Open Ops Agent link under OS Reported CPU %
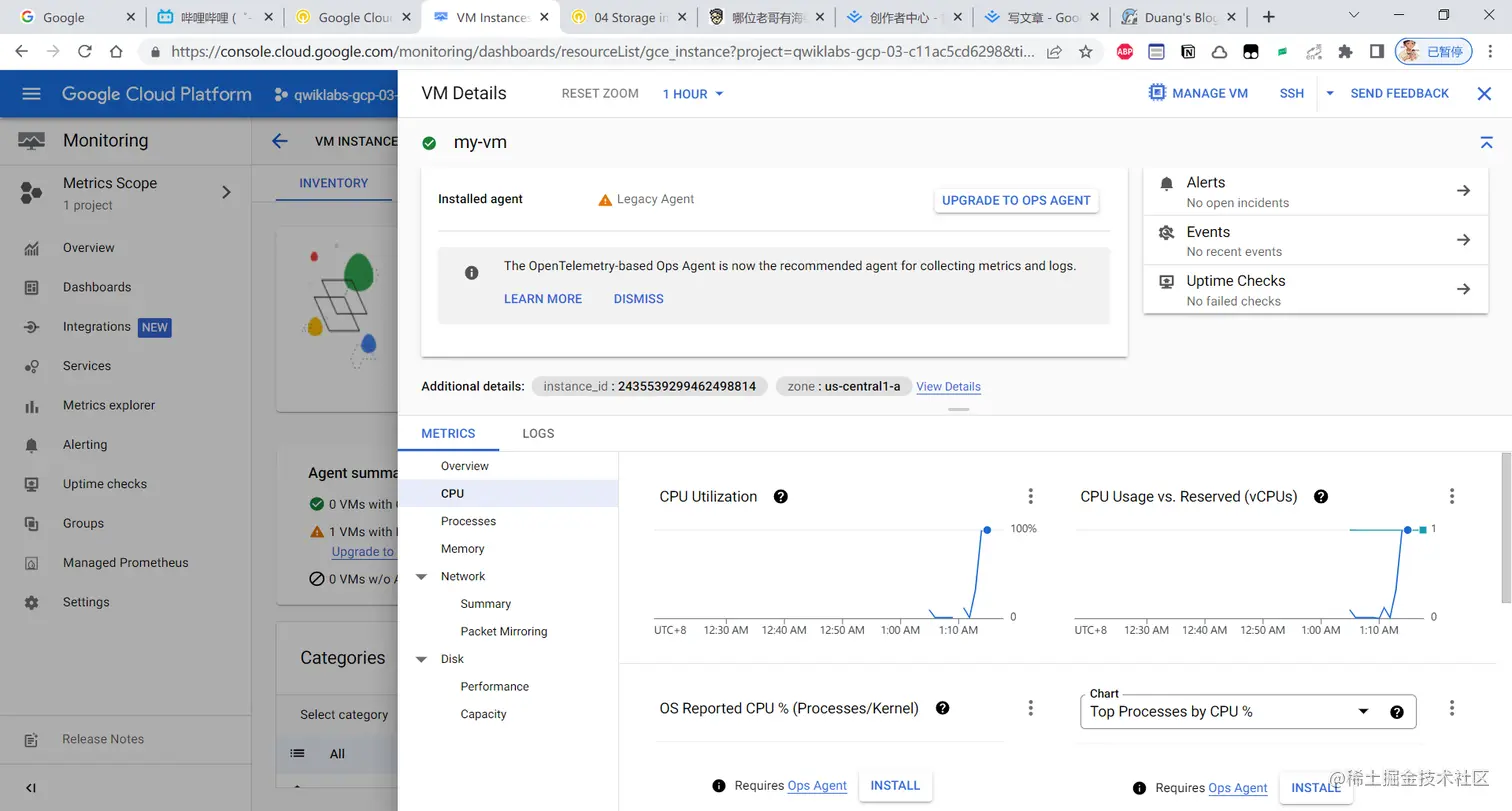 tap(817, 786)
